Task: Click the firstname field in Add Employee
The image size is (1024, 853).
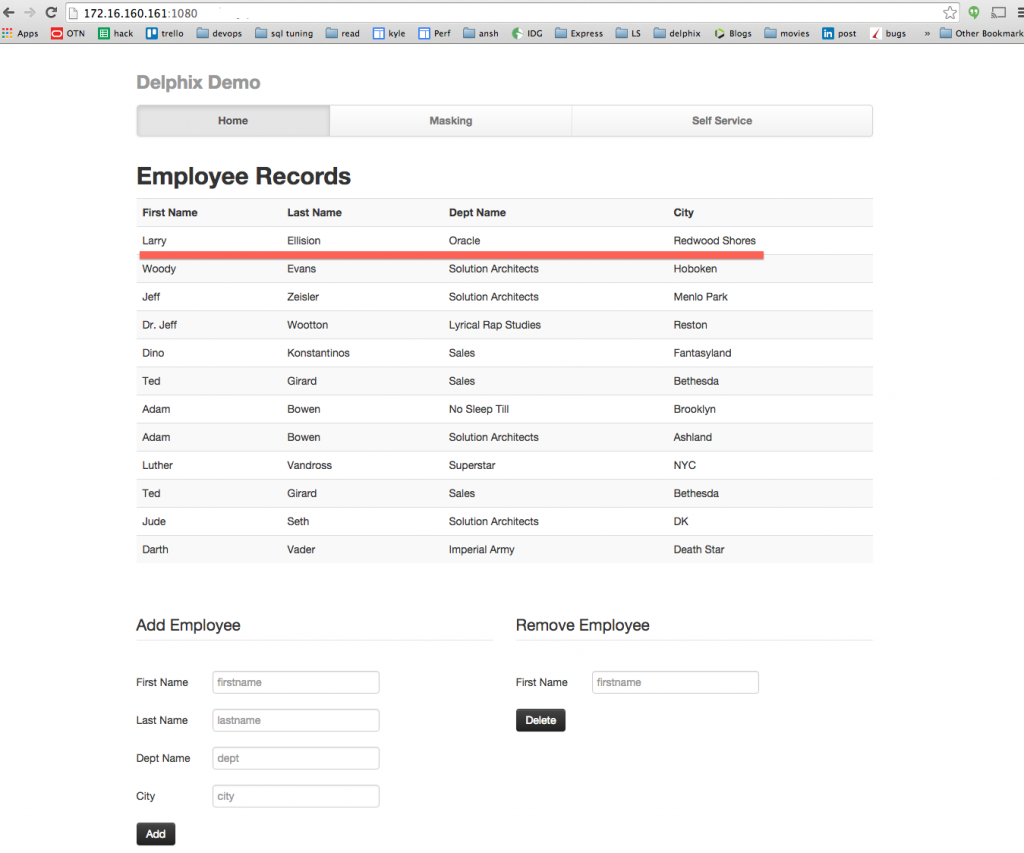Action: pos(295,682)
